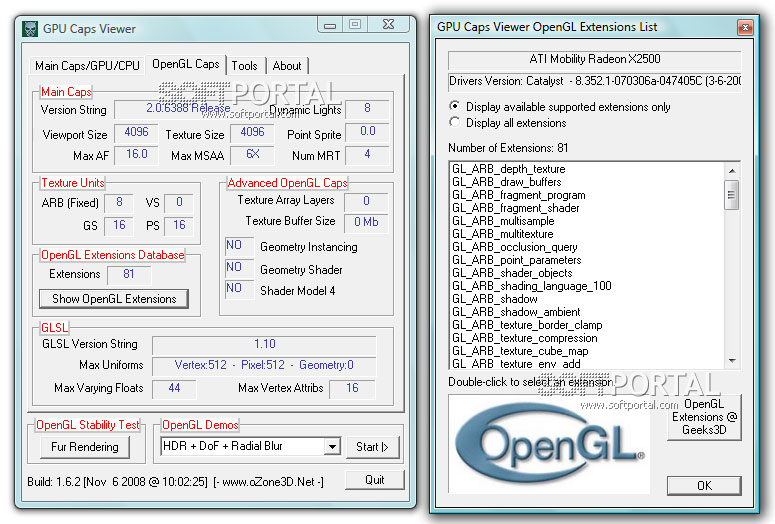Select GL_ARB_occlusion_query extension

click(x=515, y=247)
